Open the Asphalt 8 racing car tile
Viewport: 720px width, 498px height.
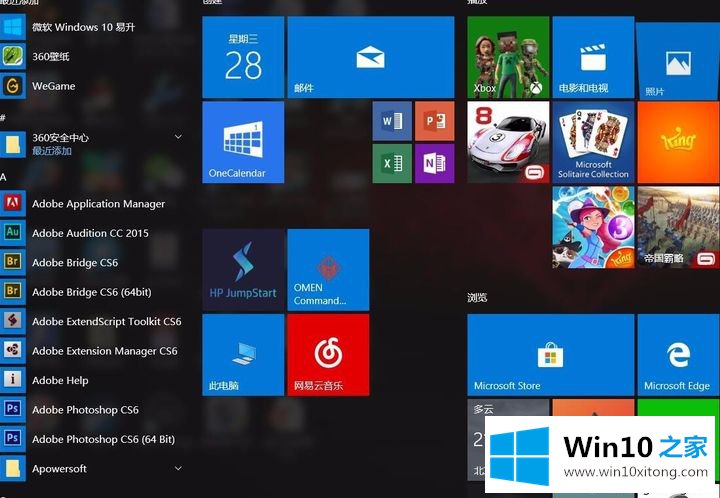pos(508,142)
